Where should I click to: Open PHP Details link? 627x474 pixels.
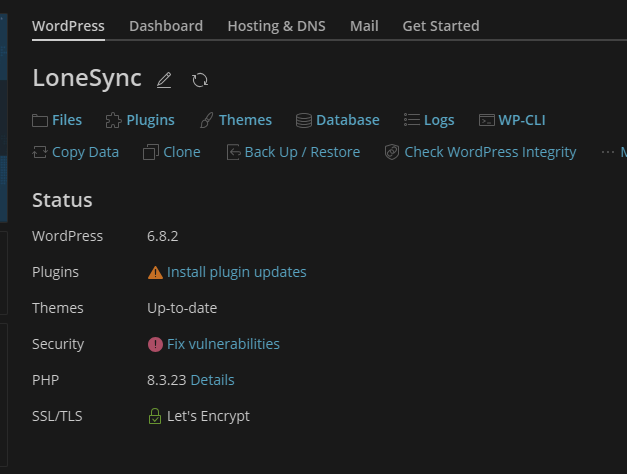212,380
